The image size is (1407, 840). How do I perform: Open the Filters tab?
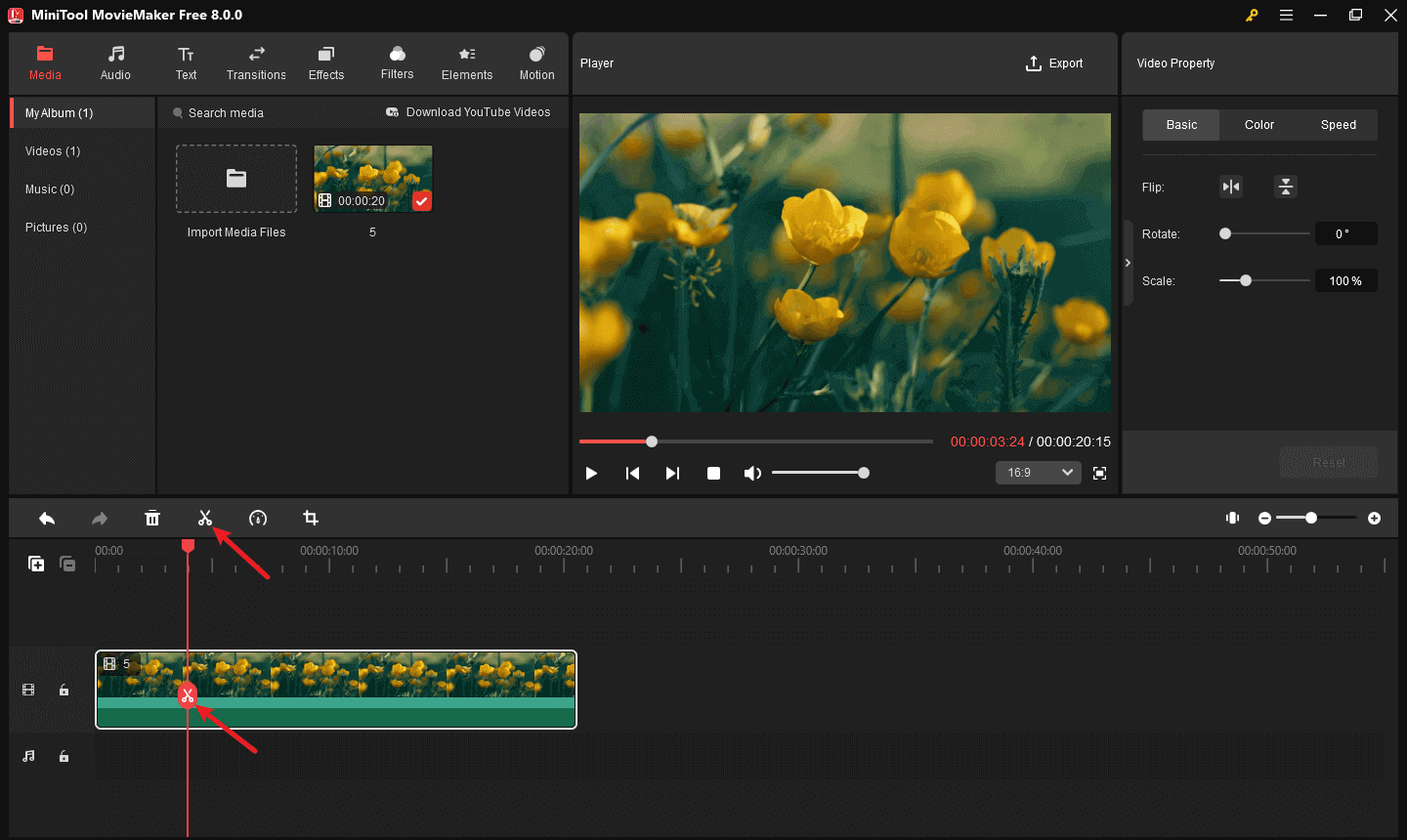click(x=397, y=63)
